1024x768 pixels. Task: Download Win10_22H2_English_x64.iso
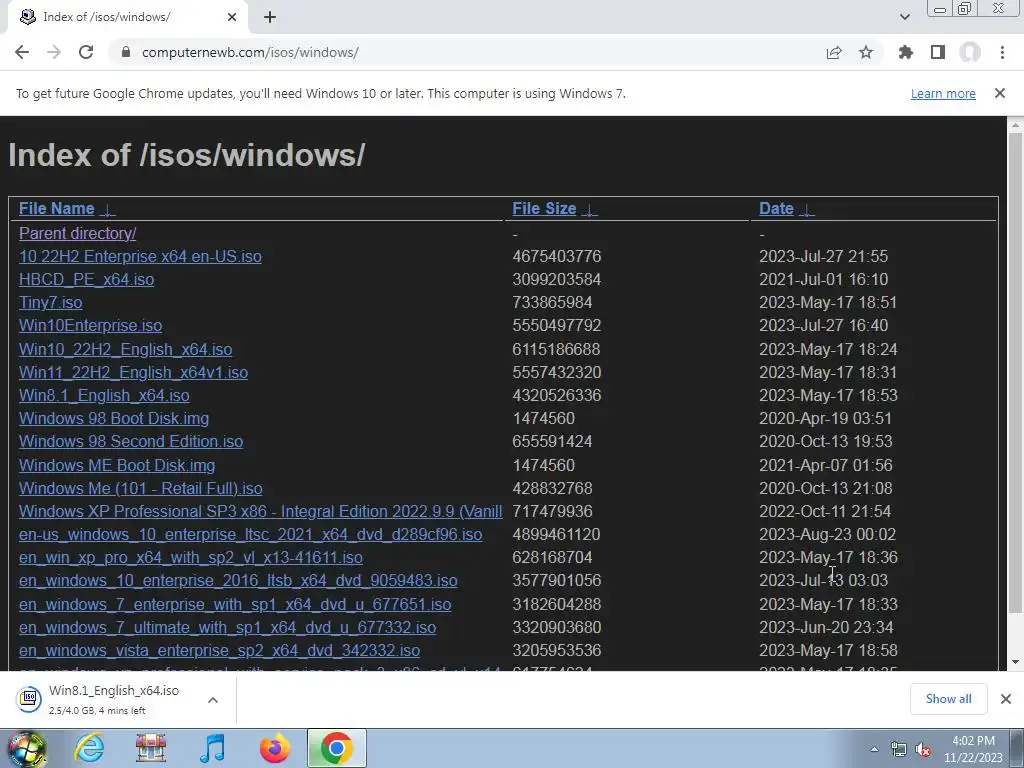click(125, 349)
